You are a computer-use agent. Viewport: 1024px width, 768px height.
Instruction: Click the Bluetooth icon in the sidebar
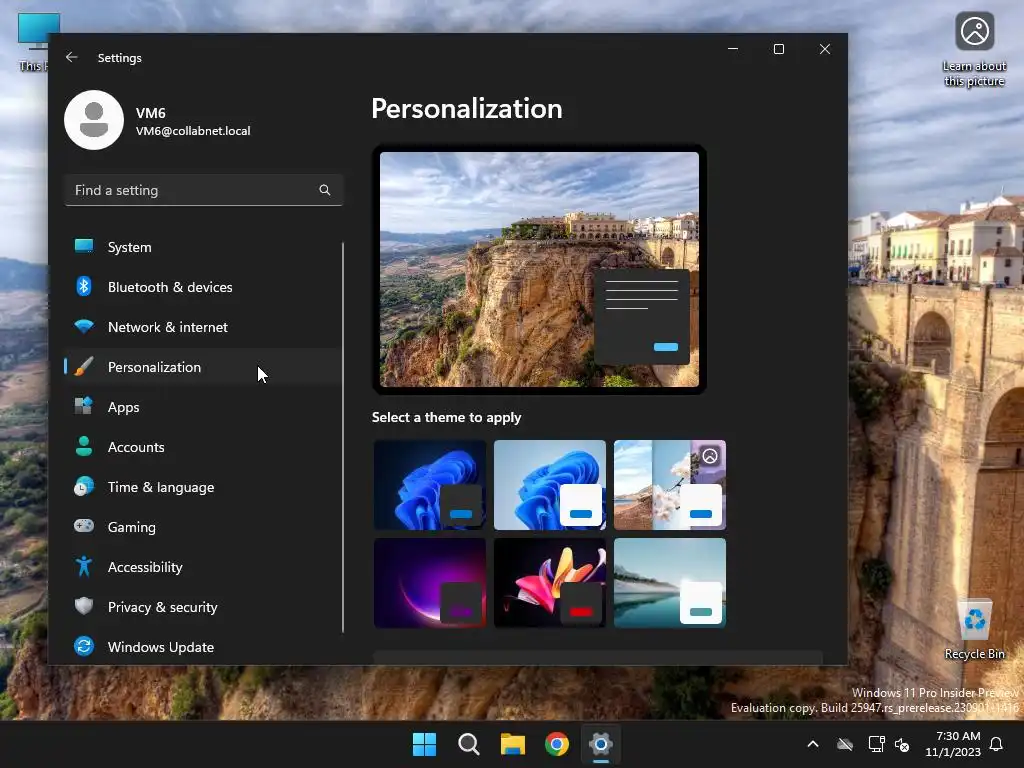point(84,287)
